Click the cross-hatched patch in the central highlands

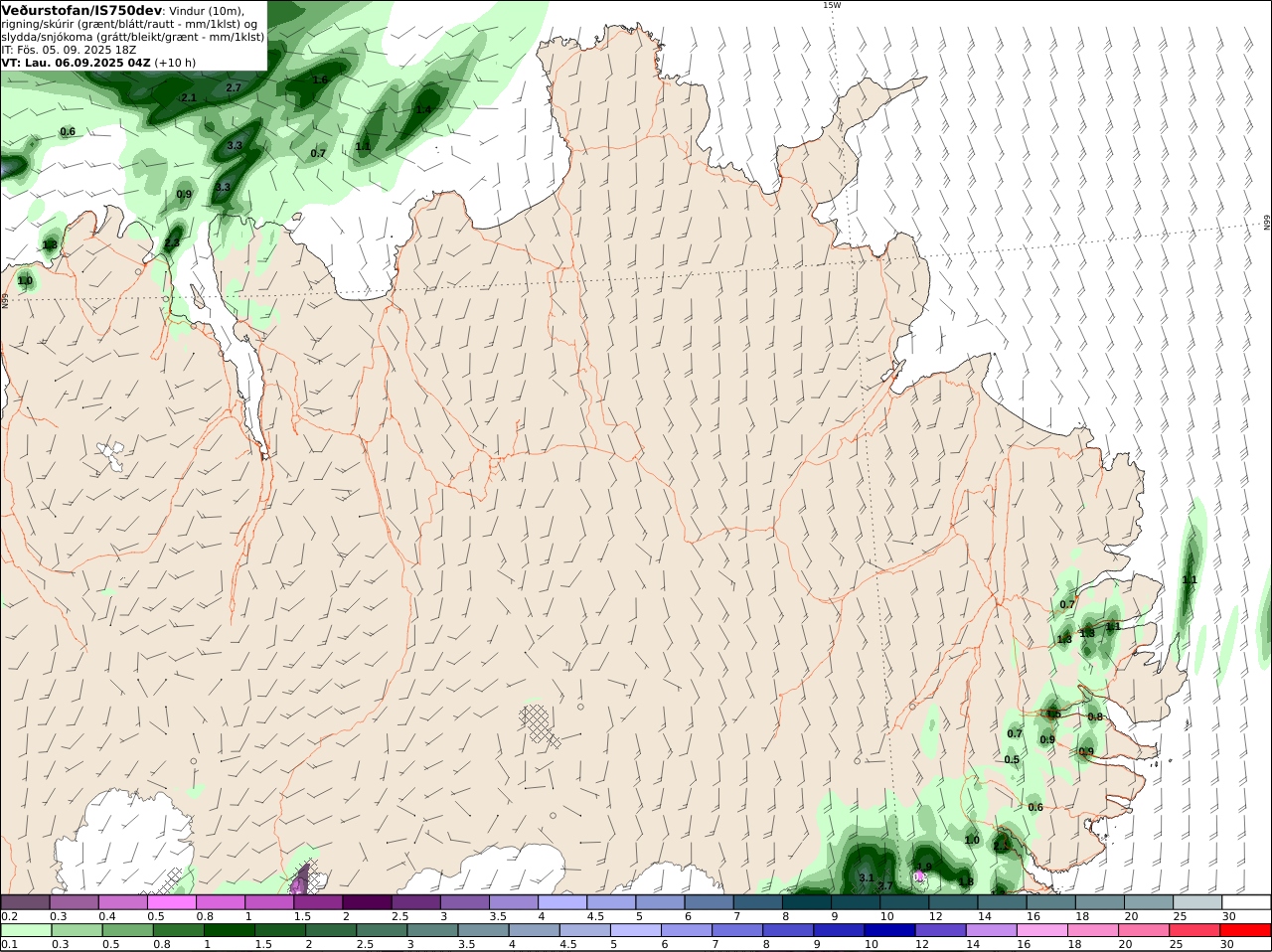pyautogui.click(x=540, y=724)
